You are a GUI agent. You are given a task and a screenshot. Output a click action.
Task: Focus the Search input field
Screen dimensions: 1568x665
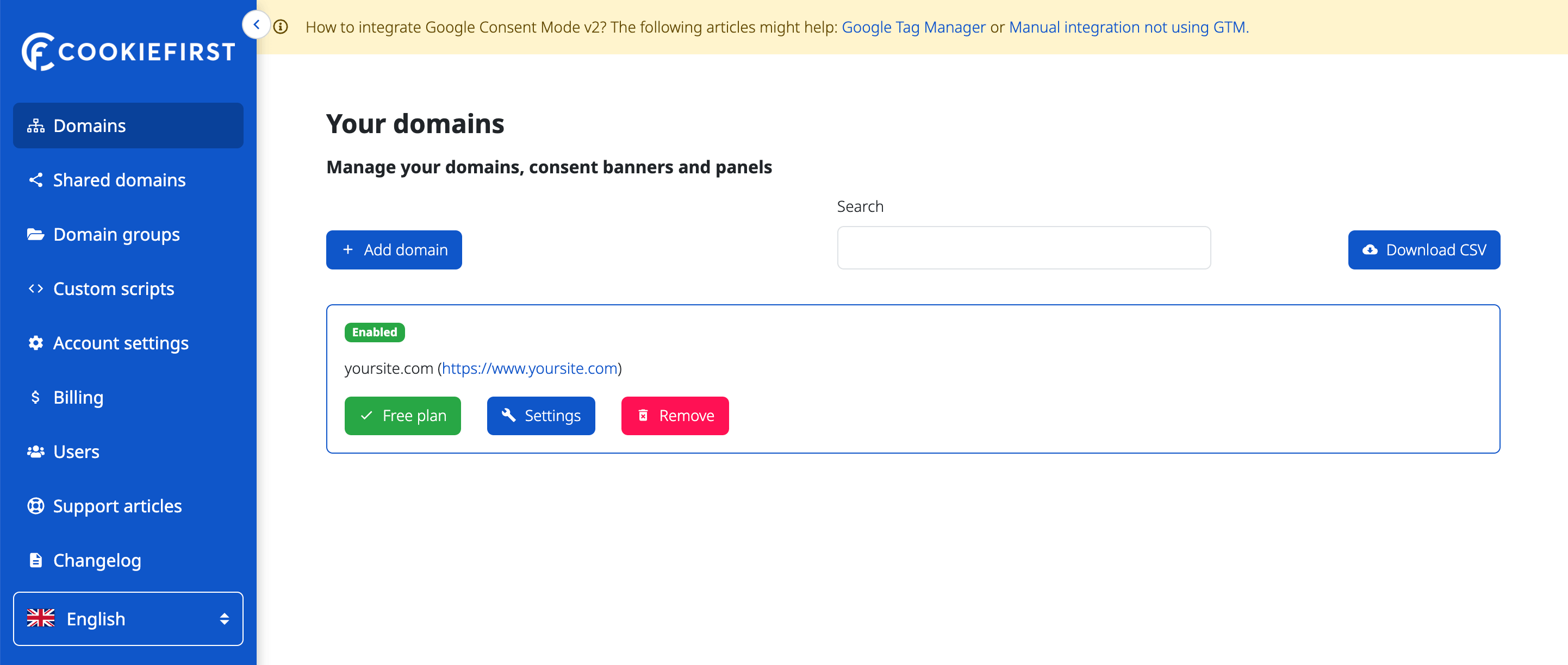pos(1024,248)
